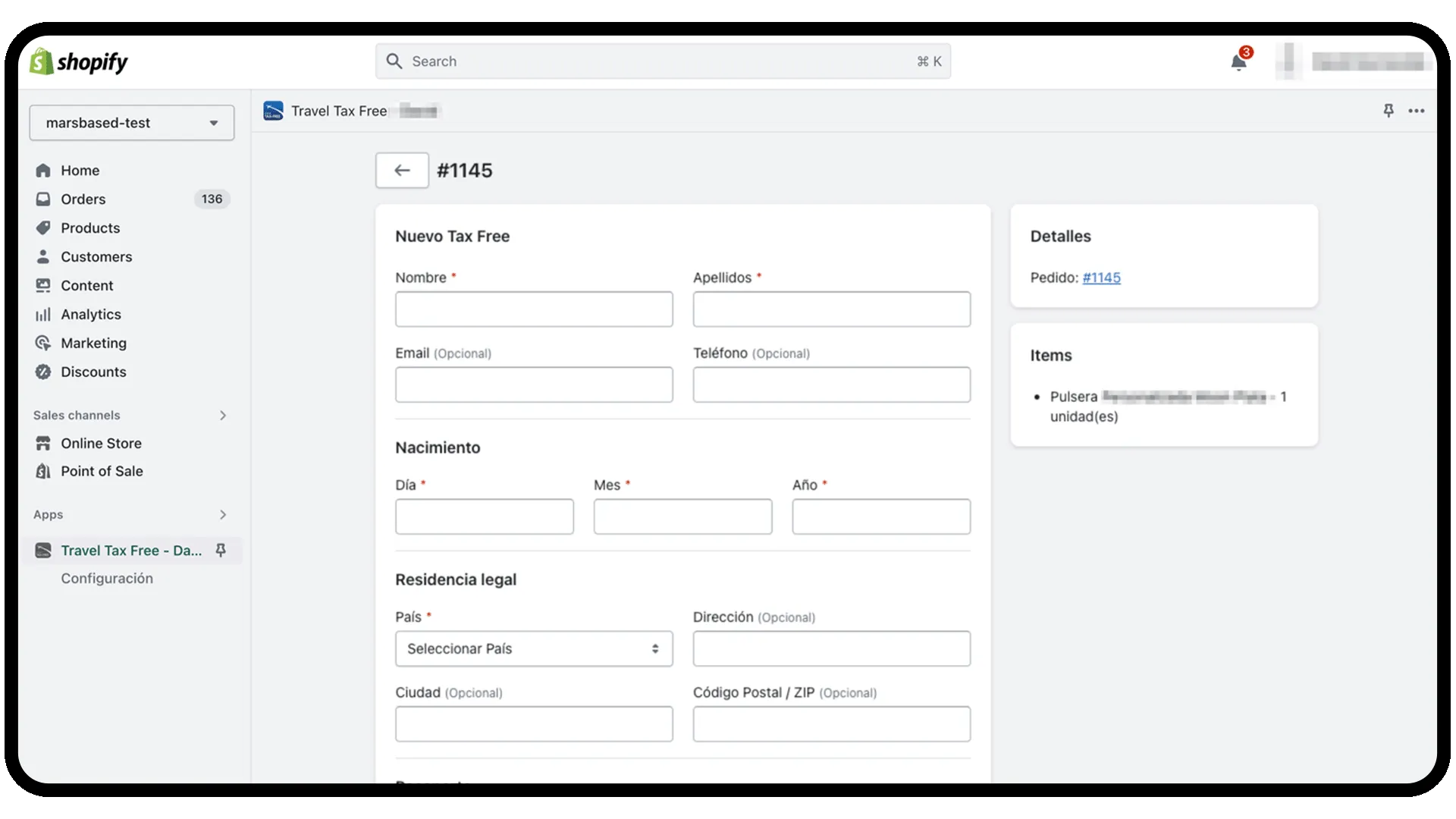Go to Orders in sidebar

click(x=83, y=199)
